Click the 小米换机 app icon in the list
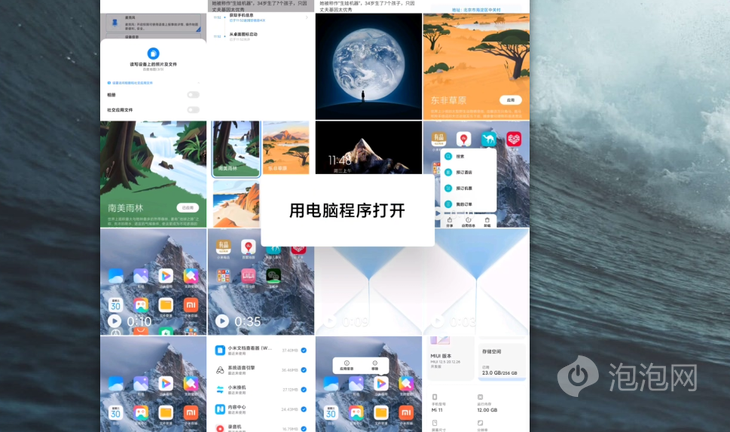This screenshot has width=730, height=432. tap(220, 390)
